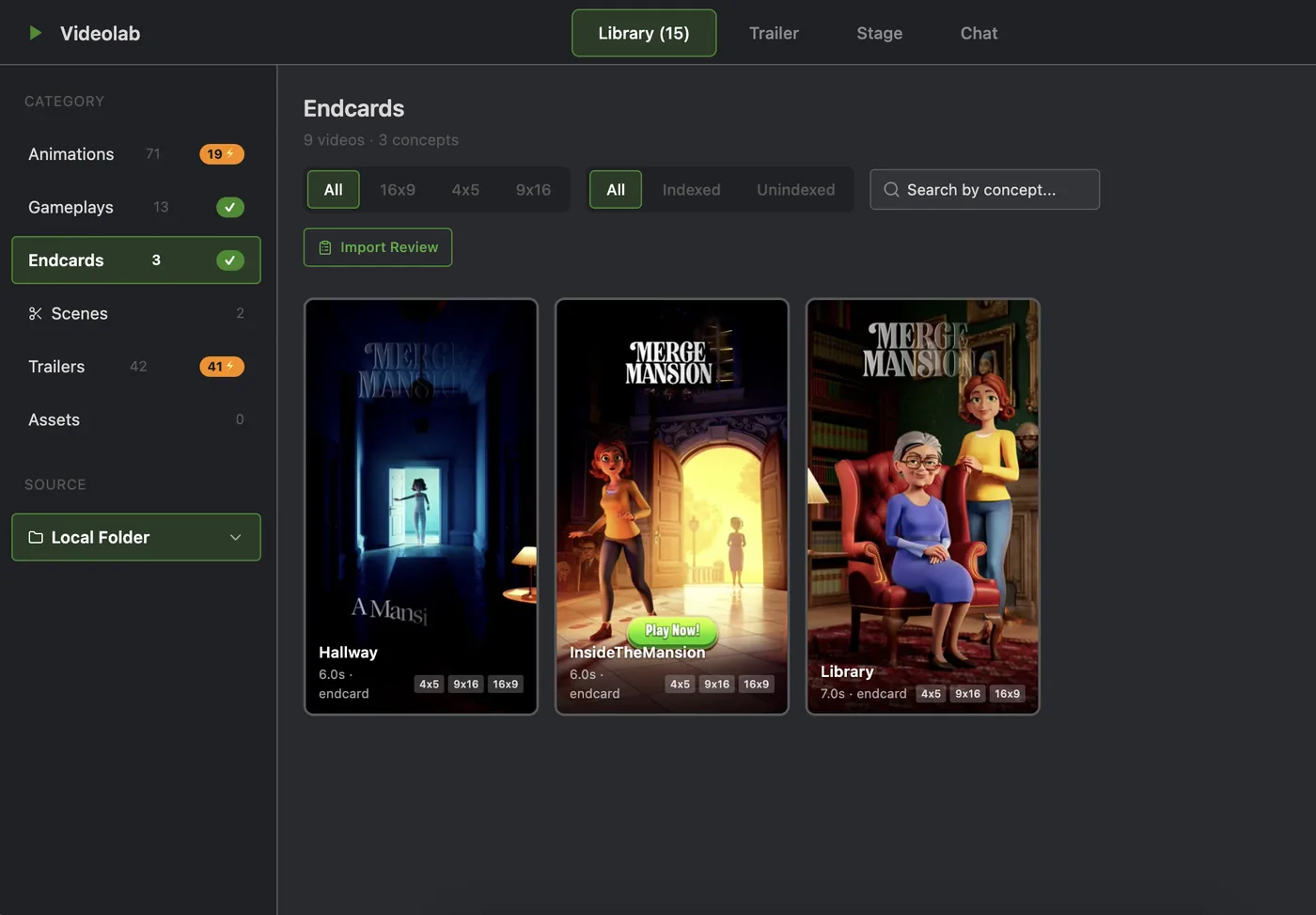Open the Library (15) tab
Image resolution: width=1316 pixels, height=915 pixels.
pos(644,33)
